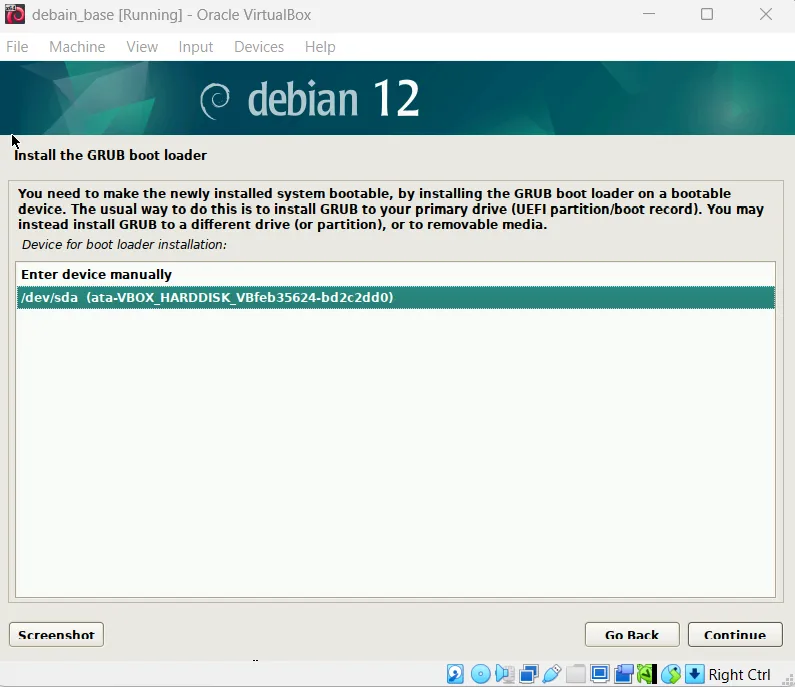
Task: Click the display status icon
Action: pos(600,674)
